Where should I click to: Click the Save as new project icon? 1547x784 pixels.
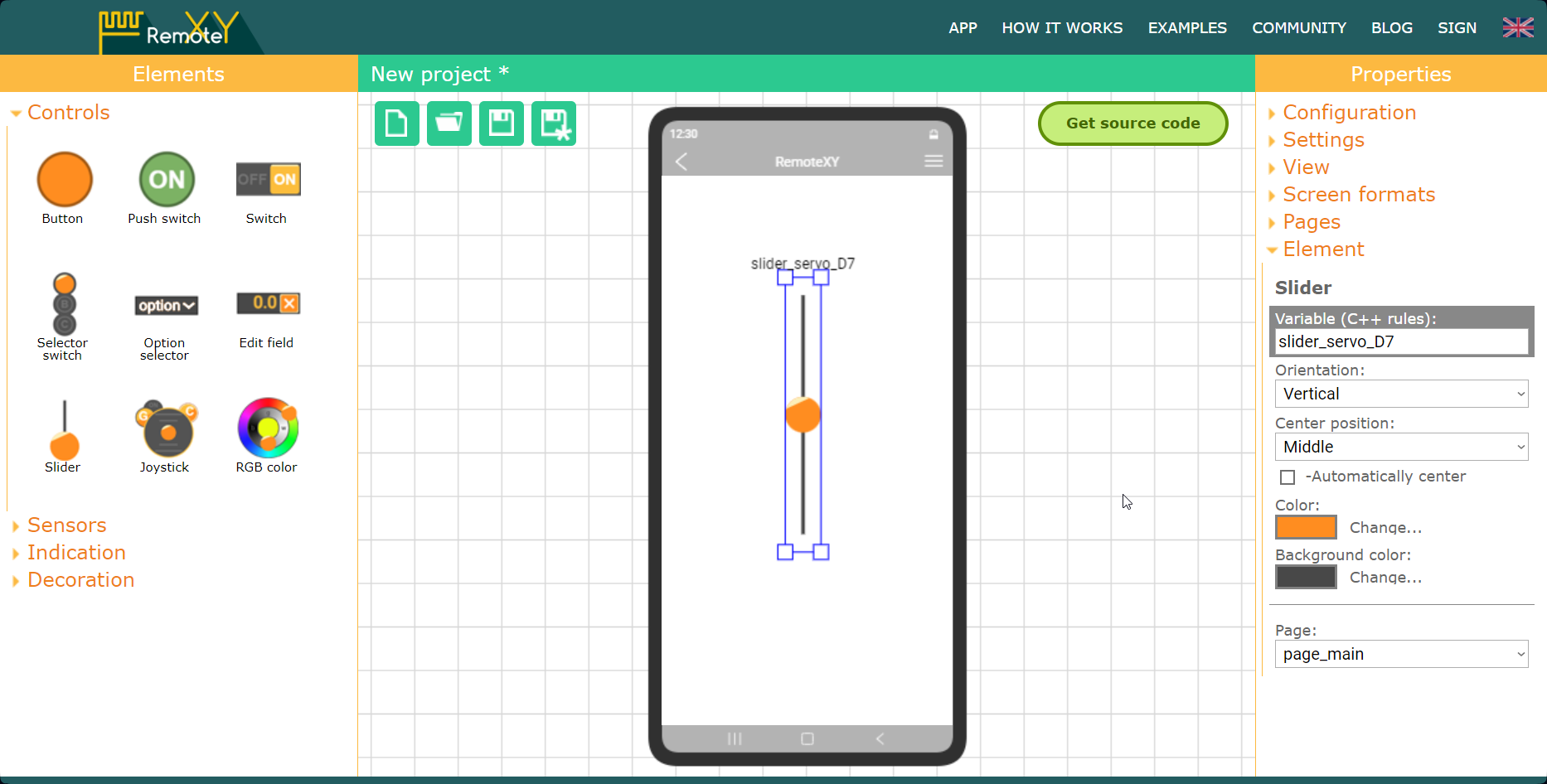[x=553, y=123]
